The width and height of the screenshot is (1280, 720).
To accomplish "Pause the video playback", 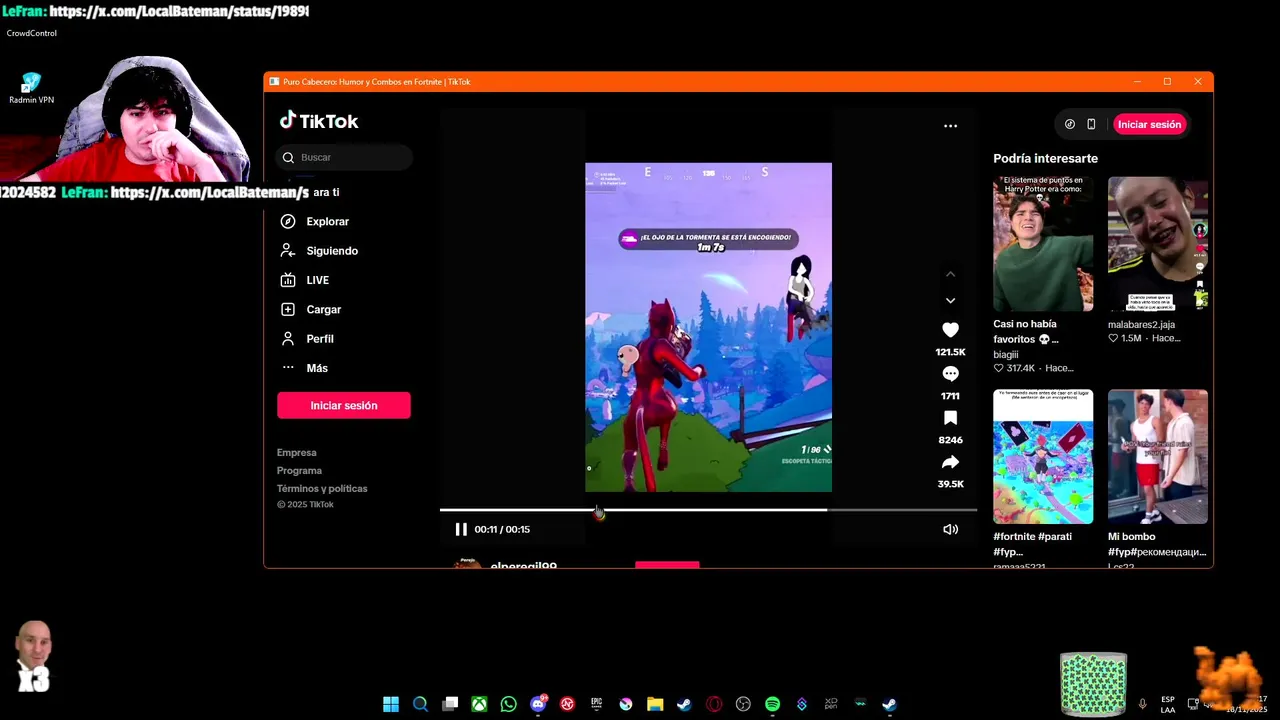I will (x=461, y=529).
